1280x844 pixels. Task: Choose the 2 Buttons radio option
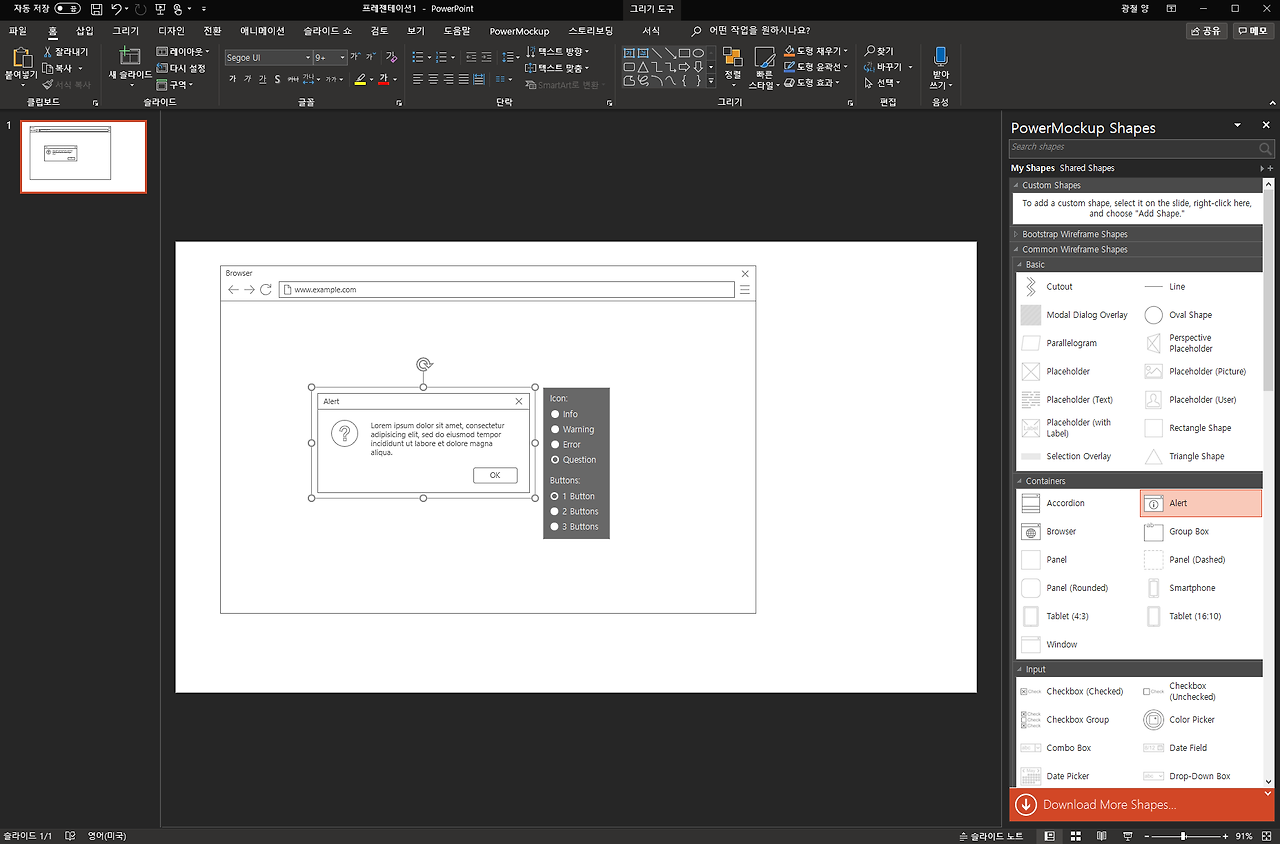tap(555, 511)
